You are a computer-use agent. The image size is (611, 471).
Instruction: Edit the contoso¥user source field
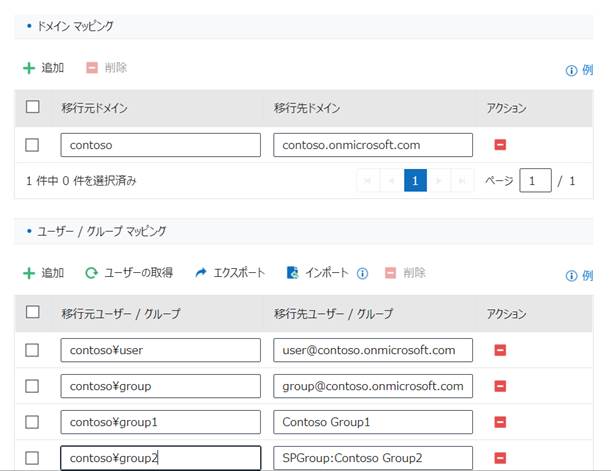click(161, 350)
